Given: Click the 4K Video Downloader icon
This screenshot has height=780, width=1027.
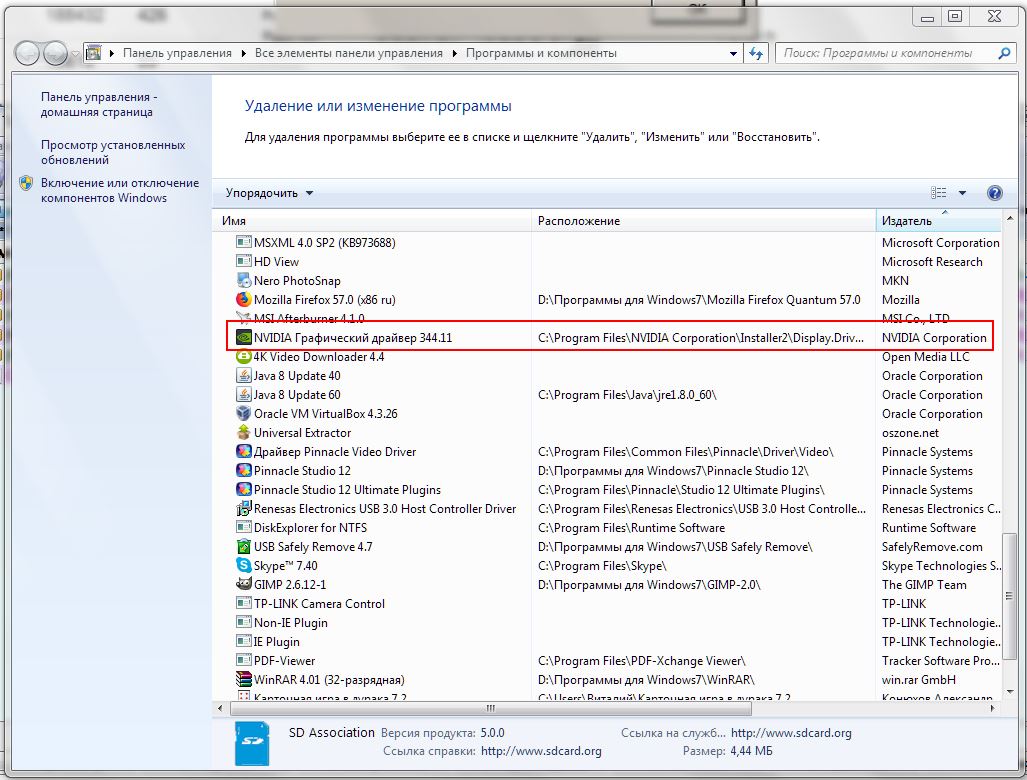Looking at the screenshot, I should (244, 356).
